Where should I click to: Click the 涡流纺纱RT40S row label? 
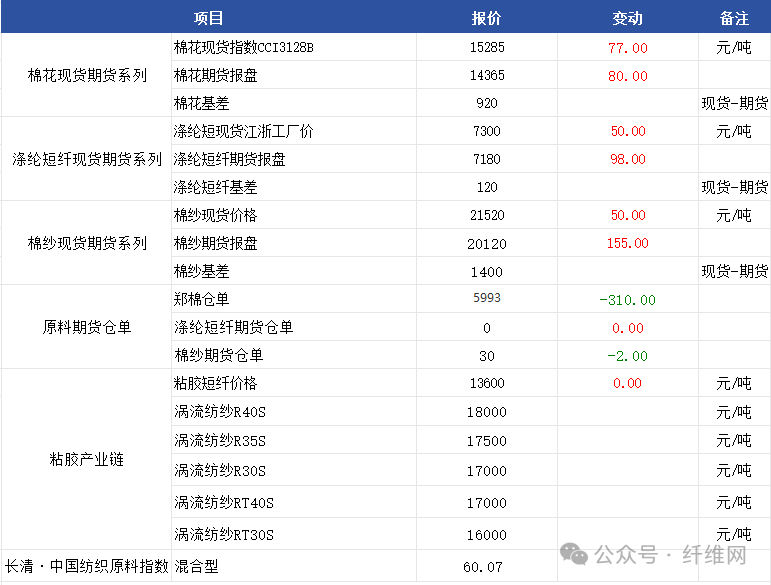point(224,502)
